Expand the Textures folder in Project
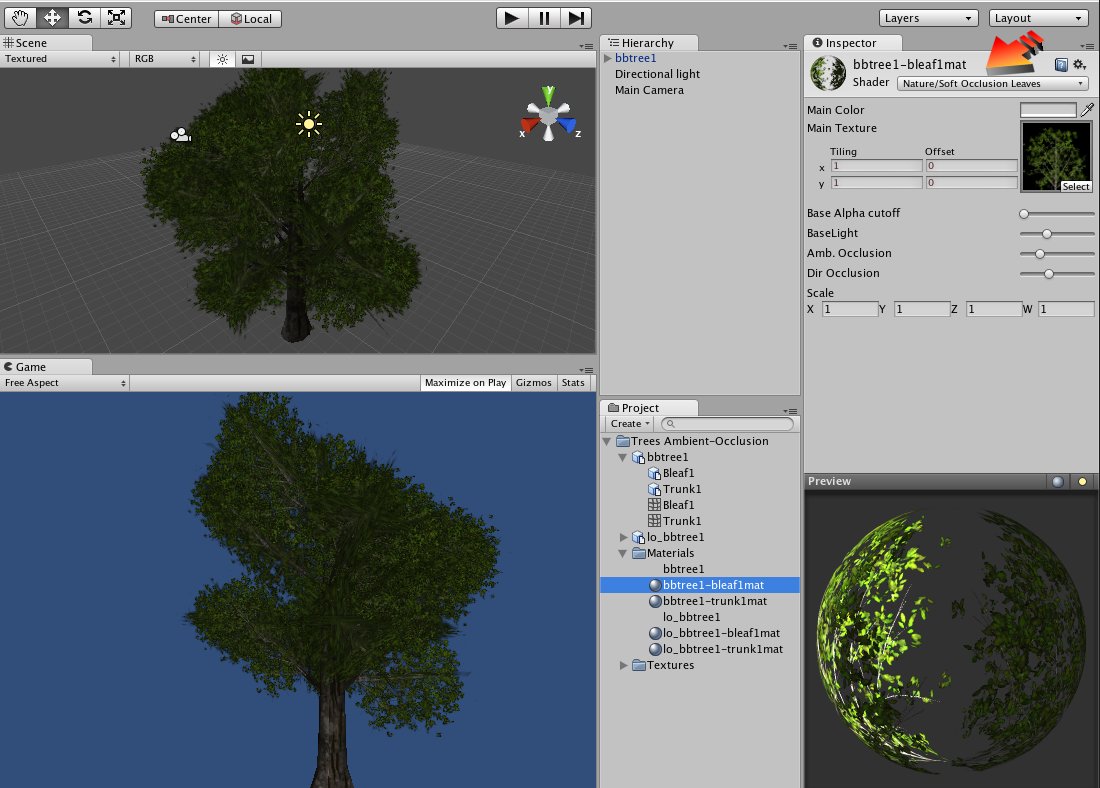The image size is (1100, 788). 624,665
